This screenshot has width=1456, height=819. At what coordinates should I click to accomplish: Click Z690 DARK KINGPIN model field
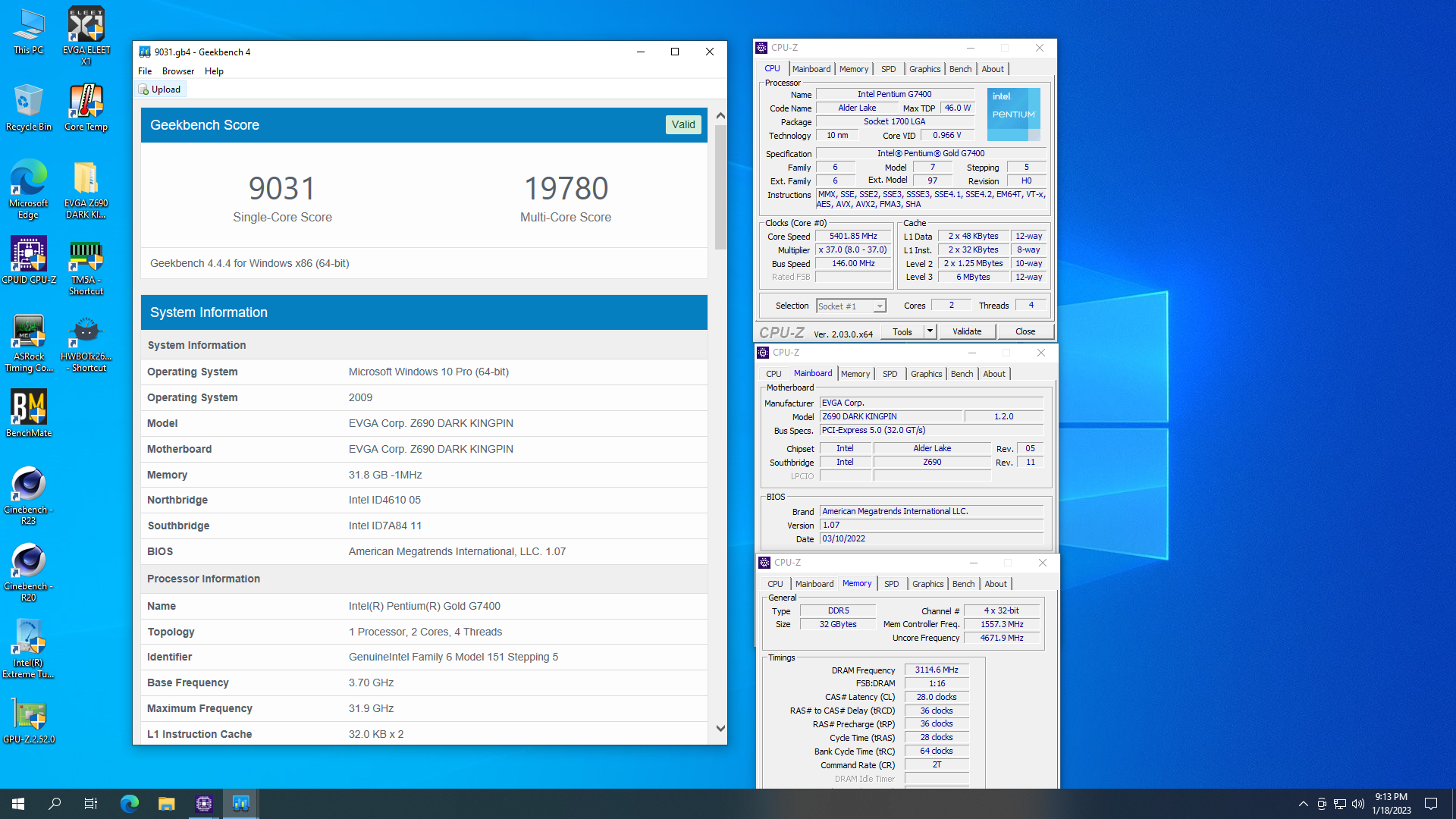891,417
